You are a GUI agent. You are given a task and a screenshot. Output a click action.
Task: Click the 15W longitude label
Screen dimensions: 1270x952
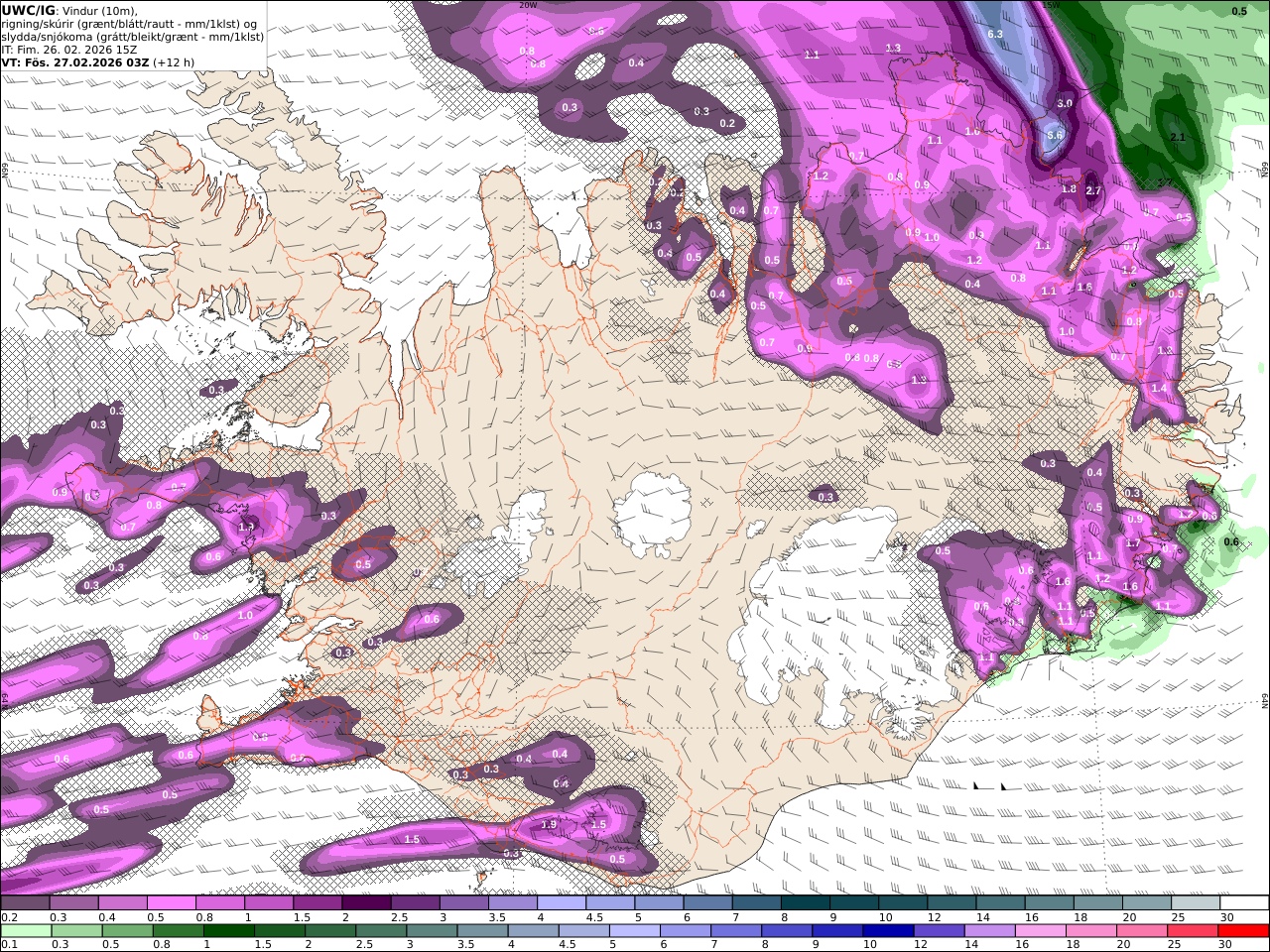click(x=1052, y=5)
